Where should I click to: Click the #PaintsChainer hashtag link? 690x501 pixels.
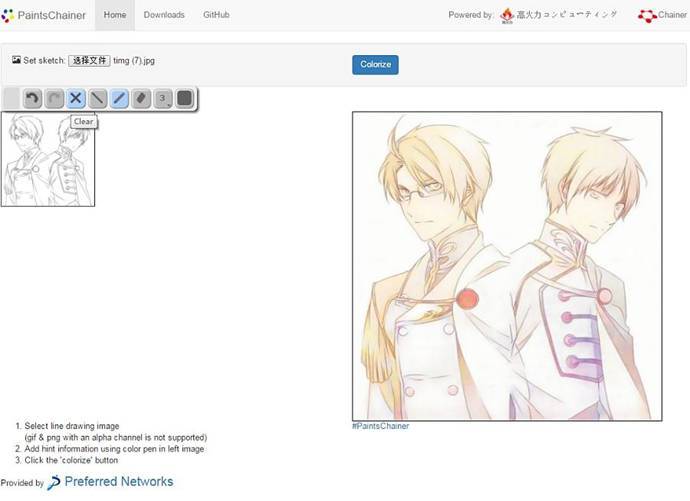[x=380, y=426]
